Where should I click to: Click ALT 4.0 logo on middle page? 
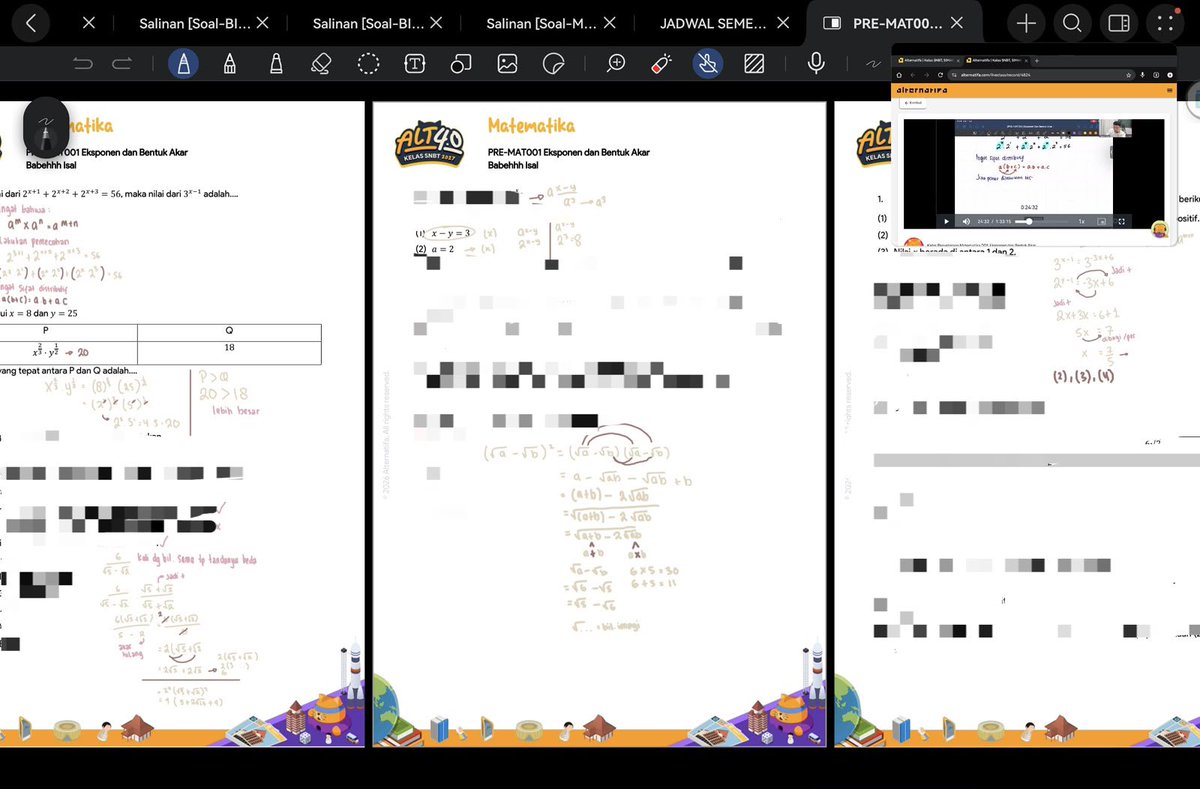click(429, 143)
